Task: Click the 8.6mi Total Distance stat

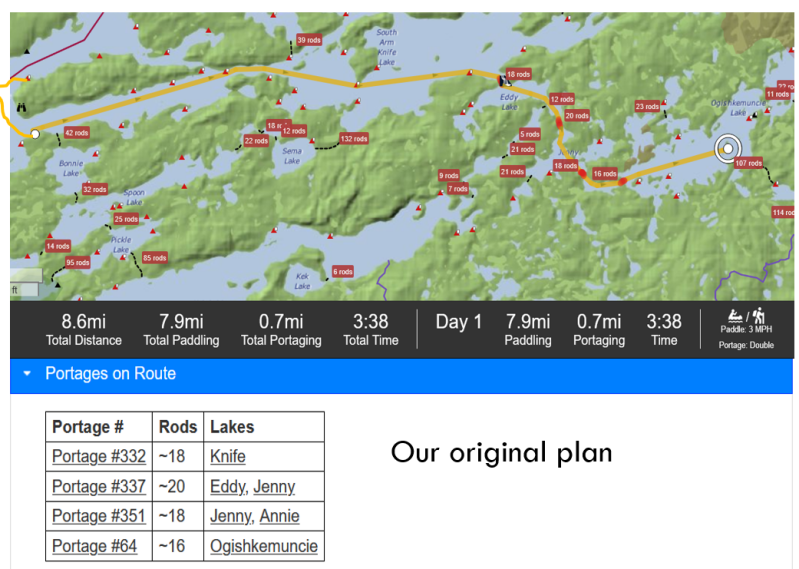Action: click(x=84, y=330)
